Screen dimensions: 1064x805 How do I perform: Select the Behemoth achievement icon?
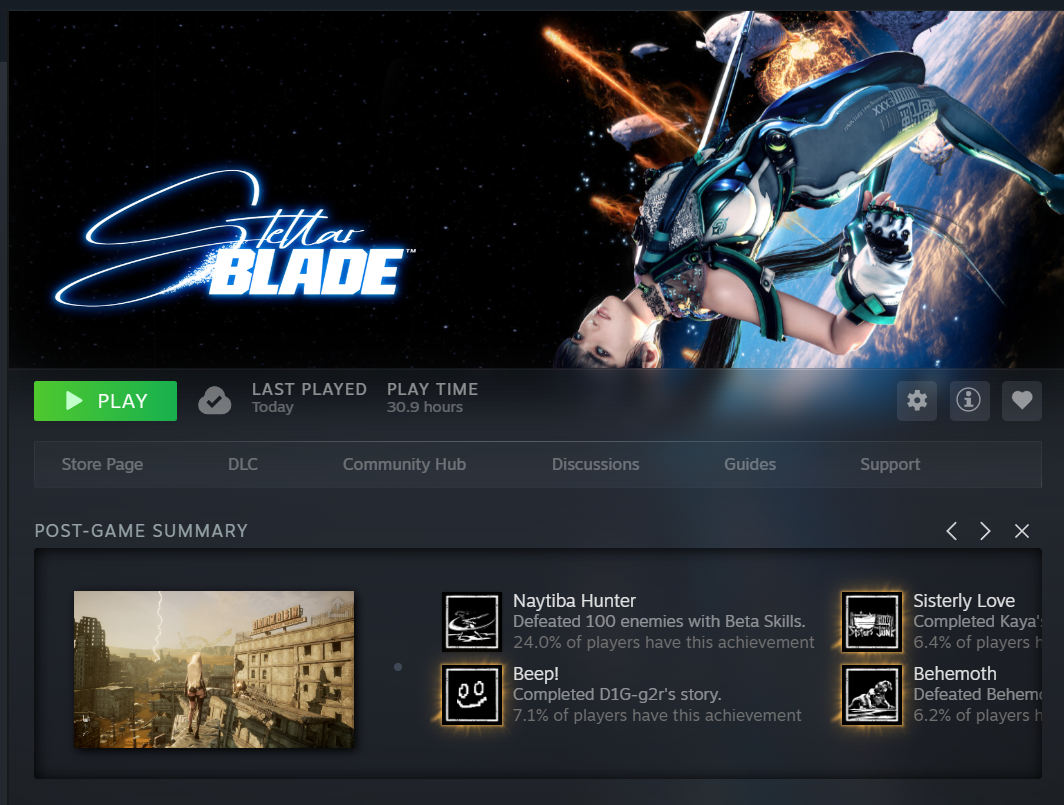pyautogui.click(x=872, y=695)
